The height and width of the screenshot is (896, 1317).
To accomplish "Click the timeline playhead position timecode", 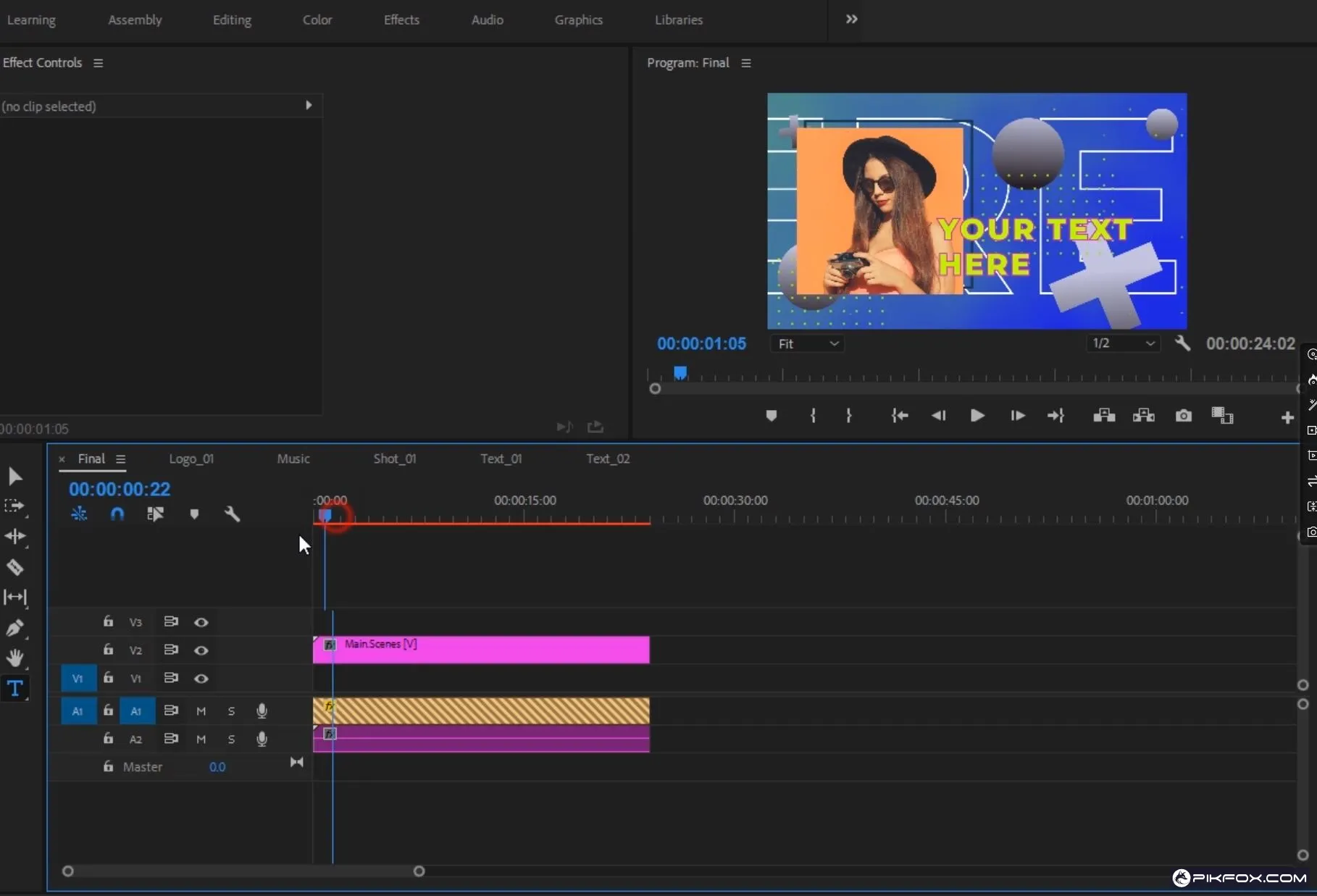I will coord(120,490).
